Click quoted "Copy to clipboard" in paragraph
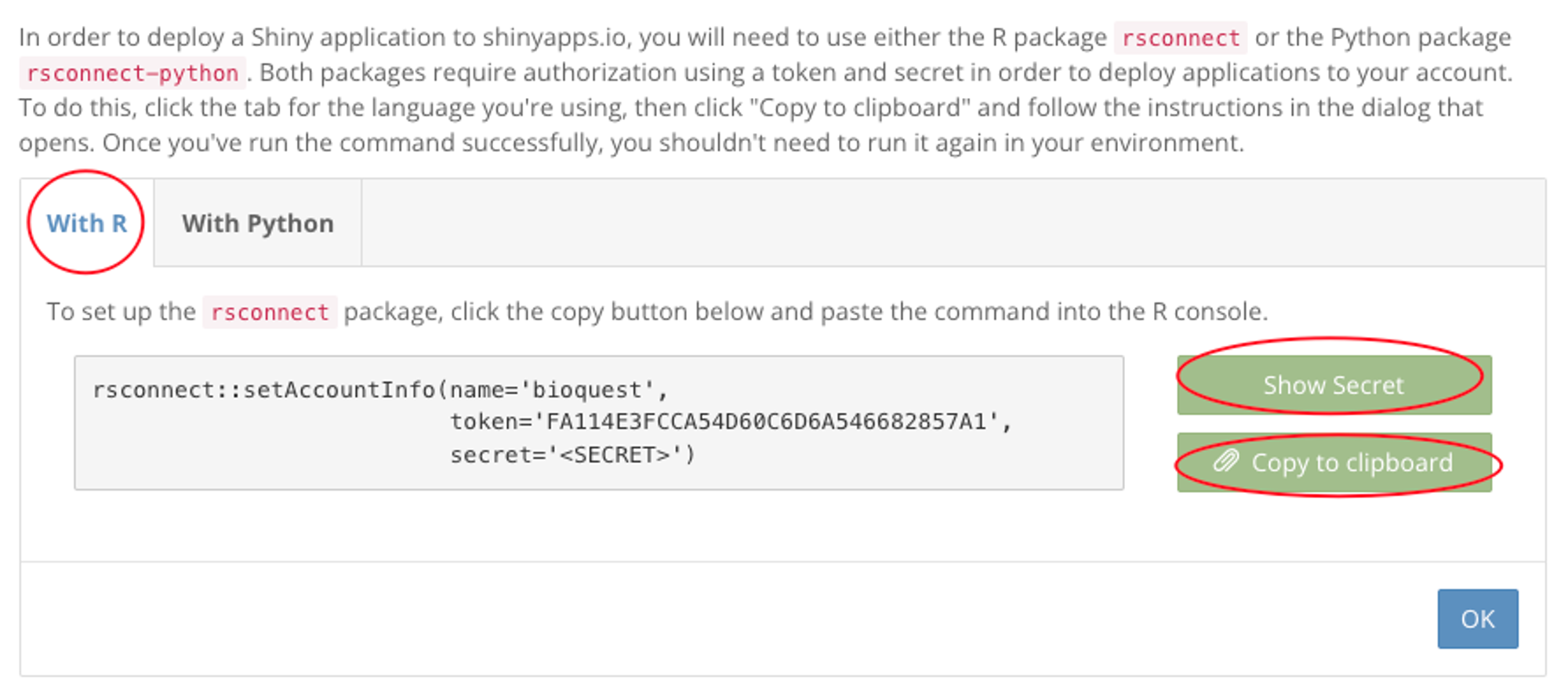Image resolution: width=1568 pixels, height=684 pixels. [860, 107]
